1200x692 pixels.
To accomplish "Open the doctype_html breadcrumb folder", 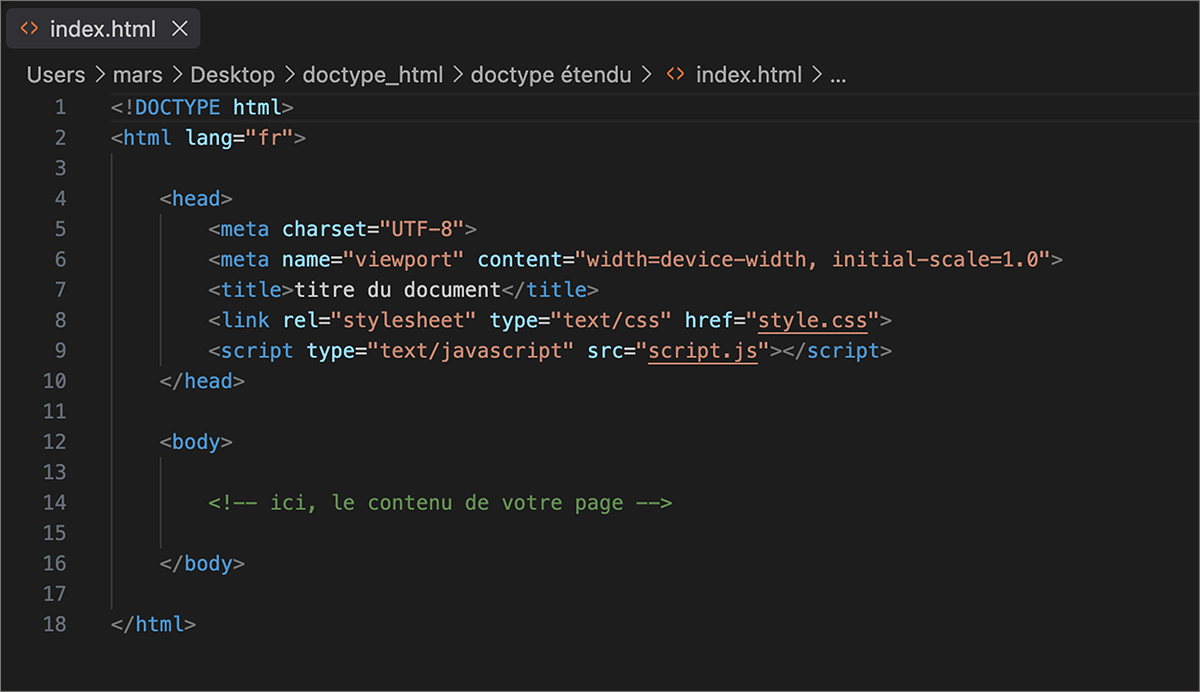I will coord(372,74).
